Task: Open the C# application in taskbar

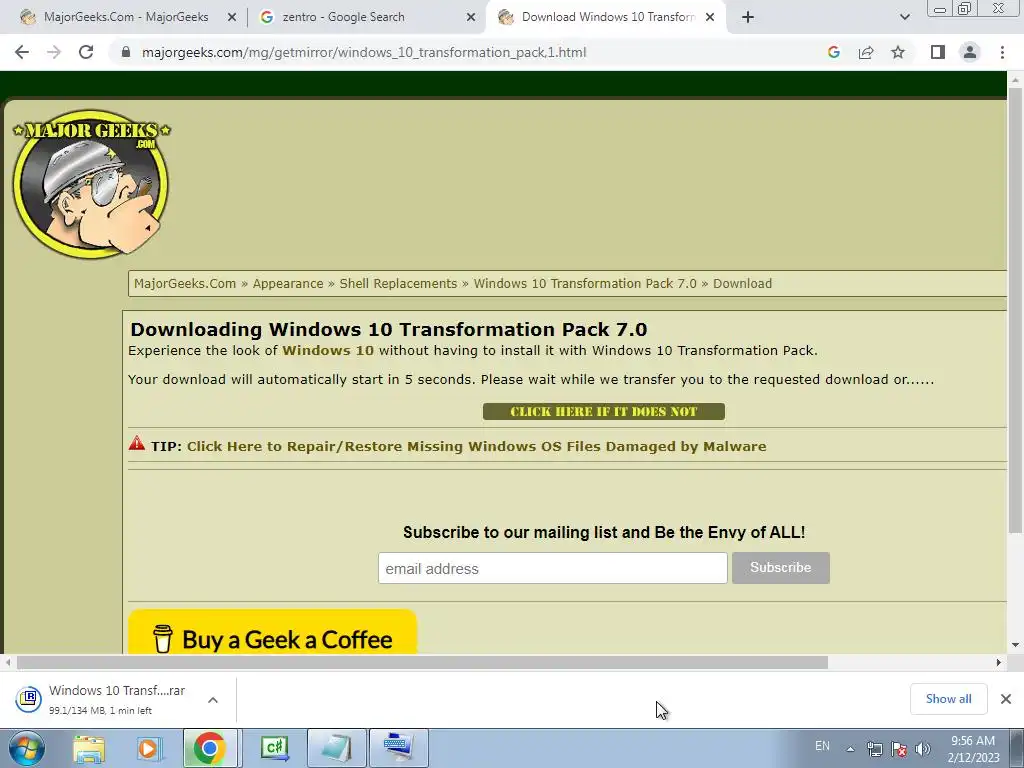Action: coord(274,748)
